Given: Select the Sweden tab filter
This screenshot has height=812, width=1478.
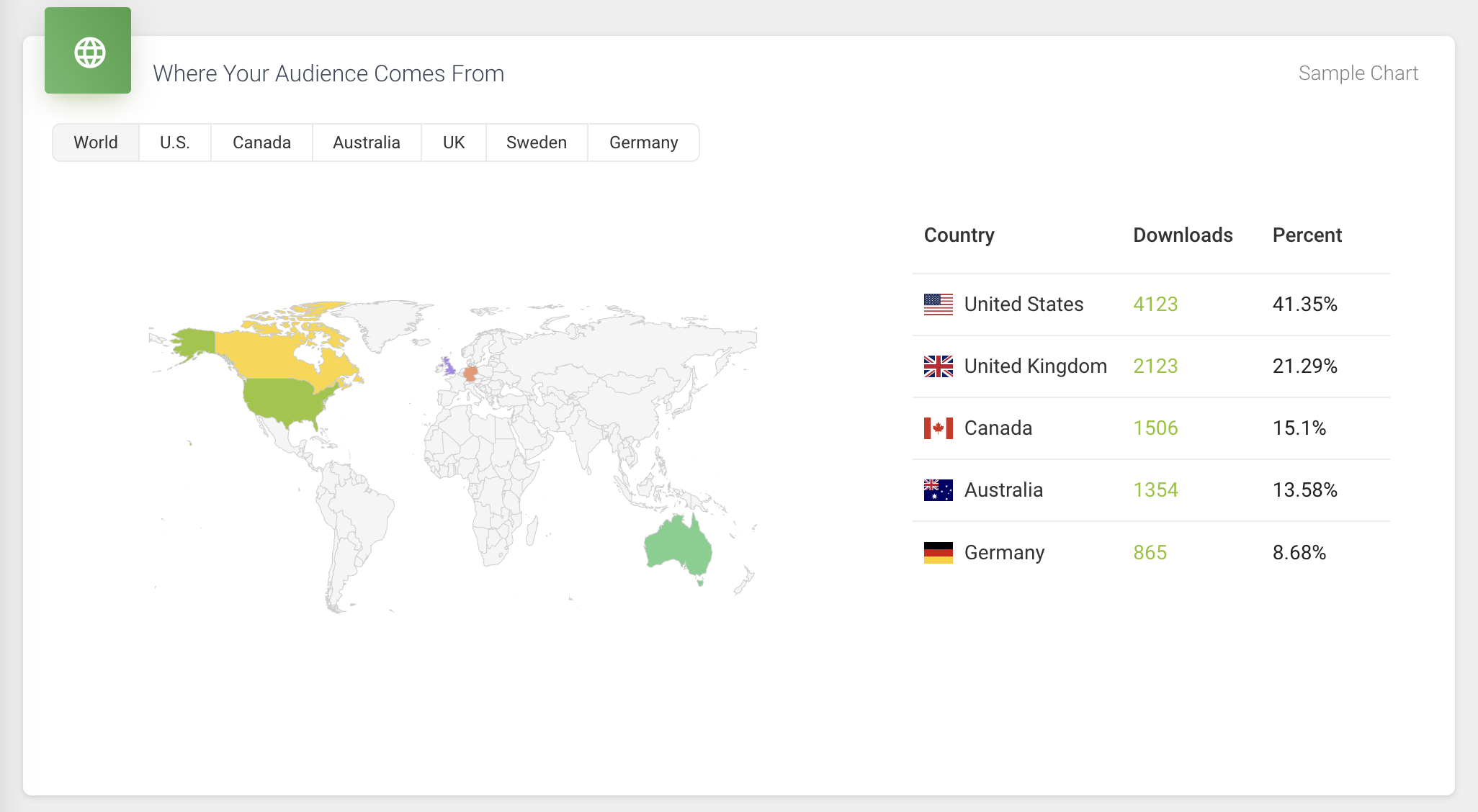Looking at the screenshot, I should (537, 141).
